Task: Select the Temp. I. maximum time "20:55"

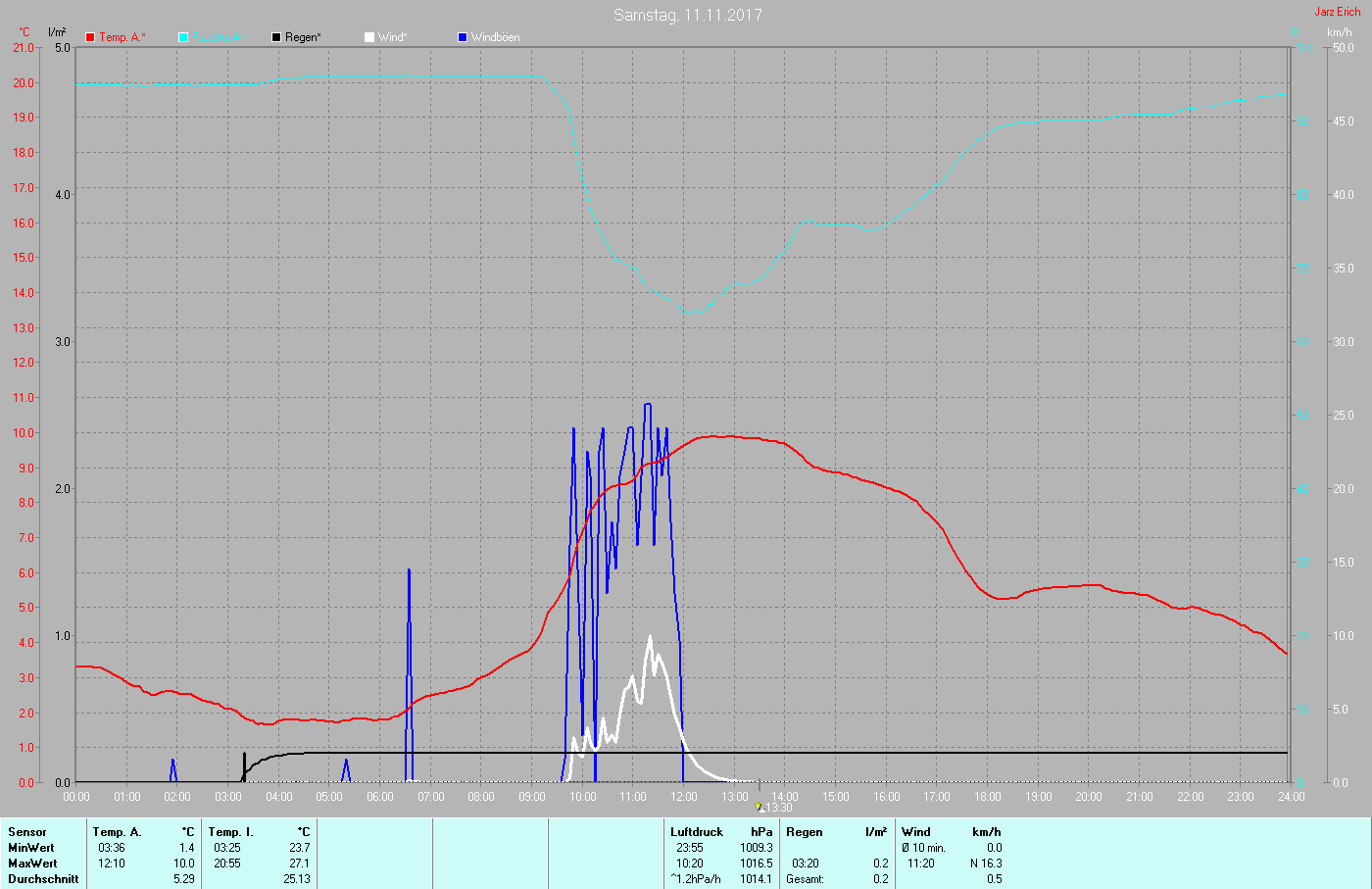Action: pos(227,864)
